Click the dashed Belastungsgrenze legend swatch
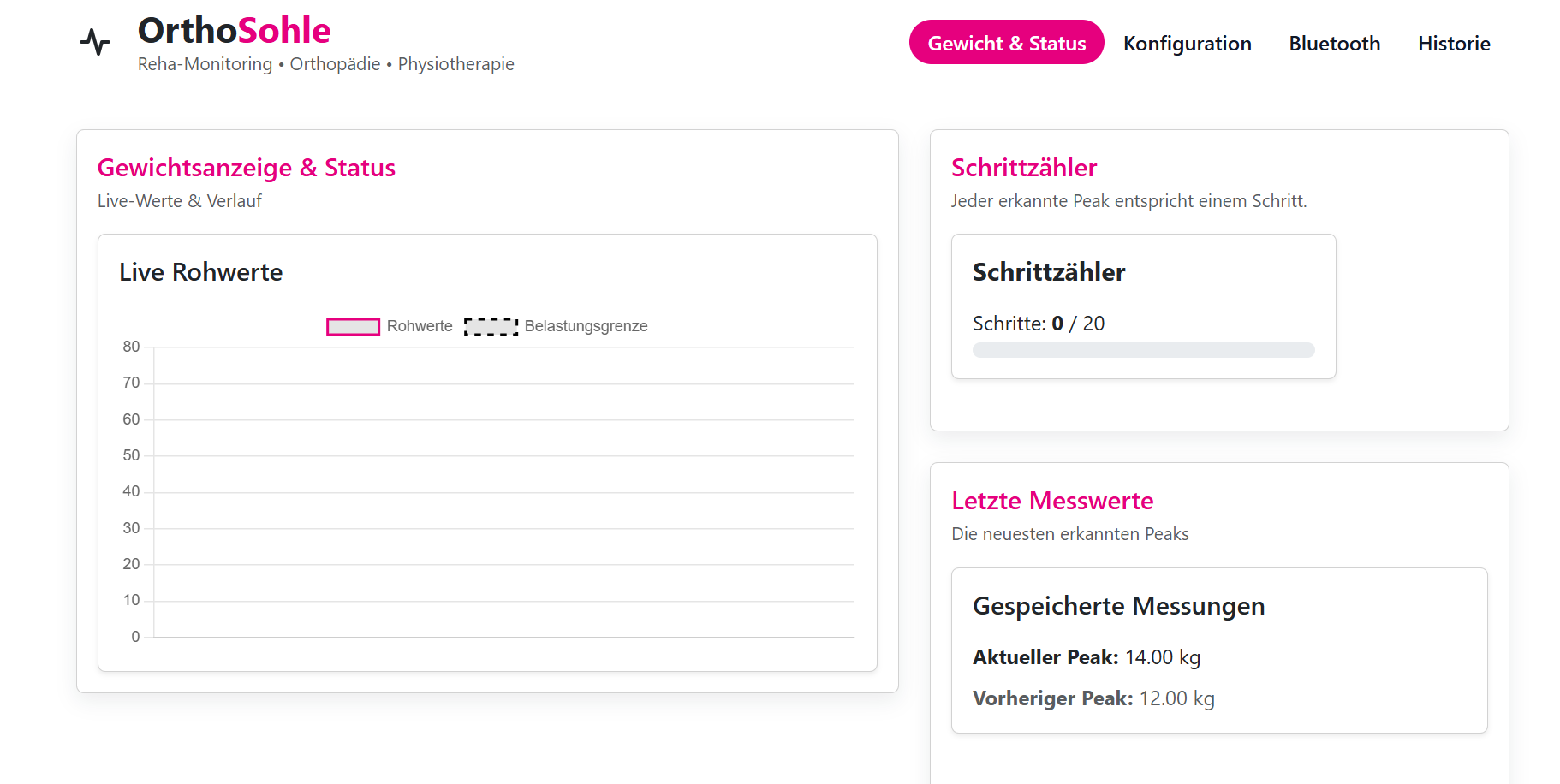1560x784 pixels. pos(491,327)
